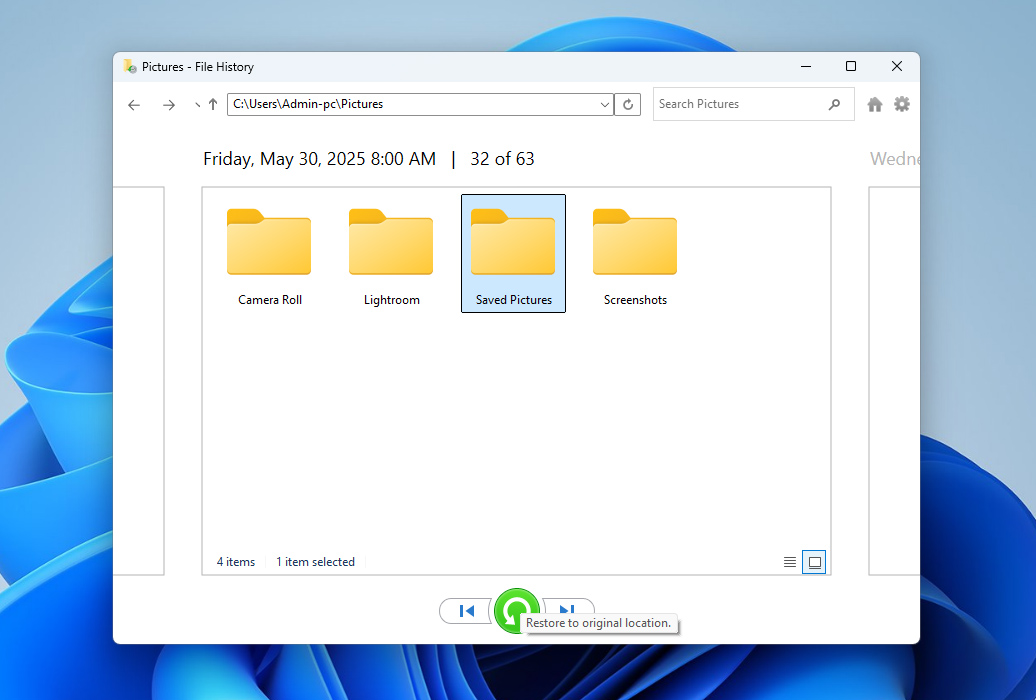Click the green Restore to original location button
The height and width of the screenshot is (700, 1036).
(x=516, y=610)
